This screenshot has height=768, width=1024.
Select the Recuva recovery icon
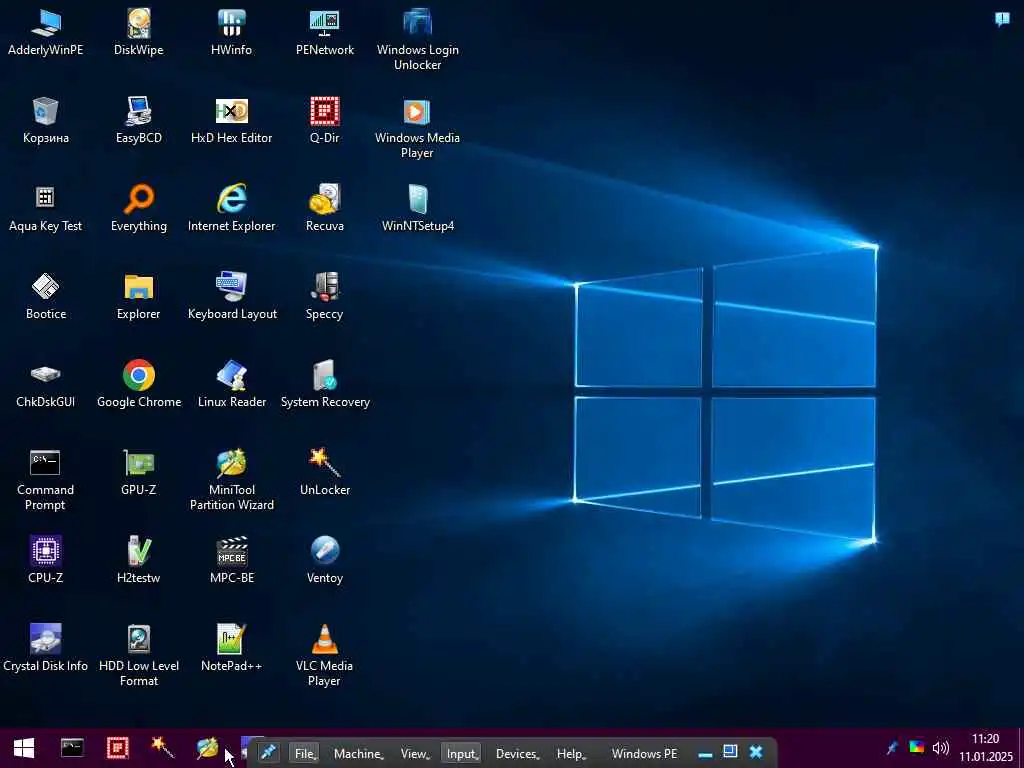(x=325, y=209)
